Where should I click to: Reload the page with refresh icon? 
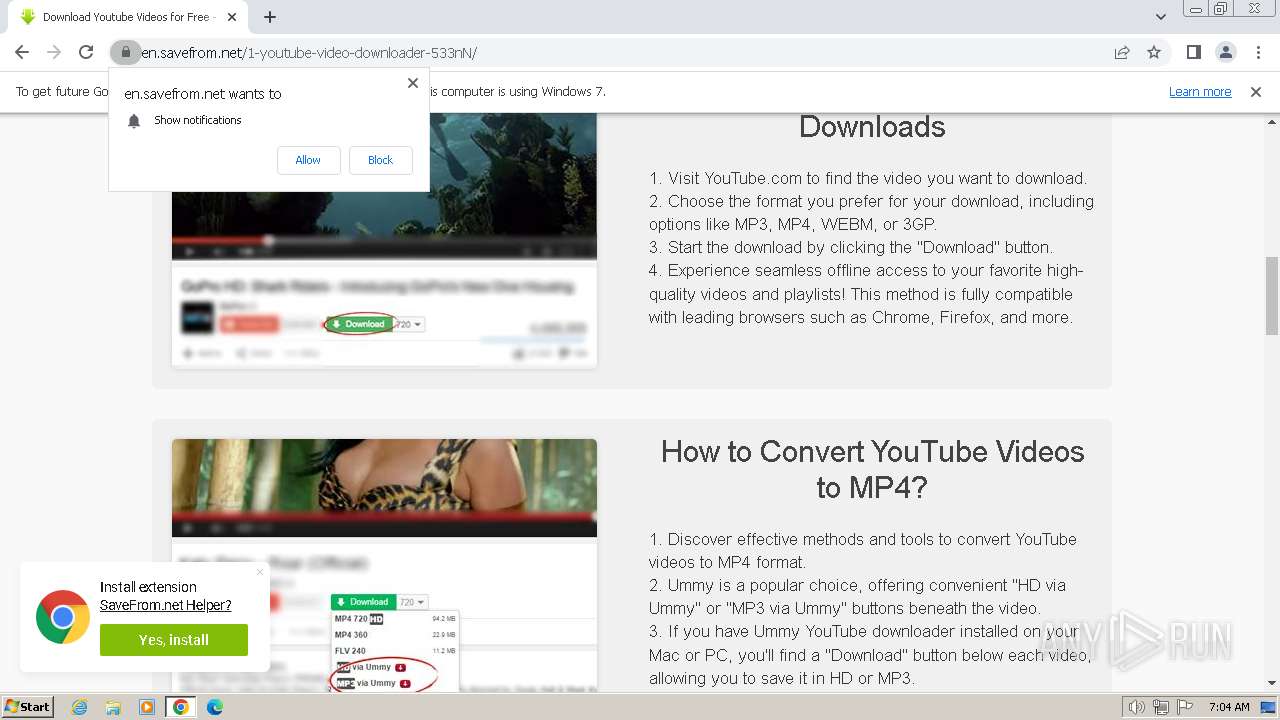(x=86, y=52)
